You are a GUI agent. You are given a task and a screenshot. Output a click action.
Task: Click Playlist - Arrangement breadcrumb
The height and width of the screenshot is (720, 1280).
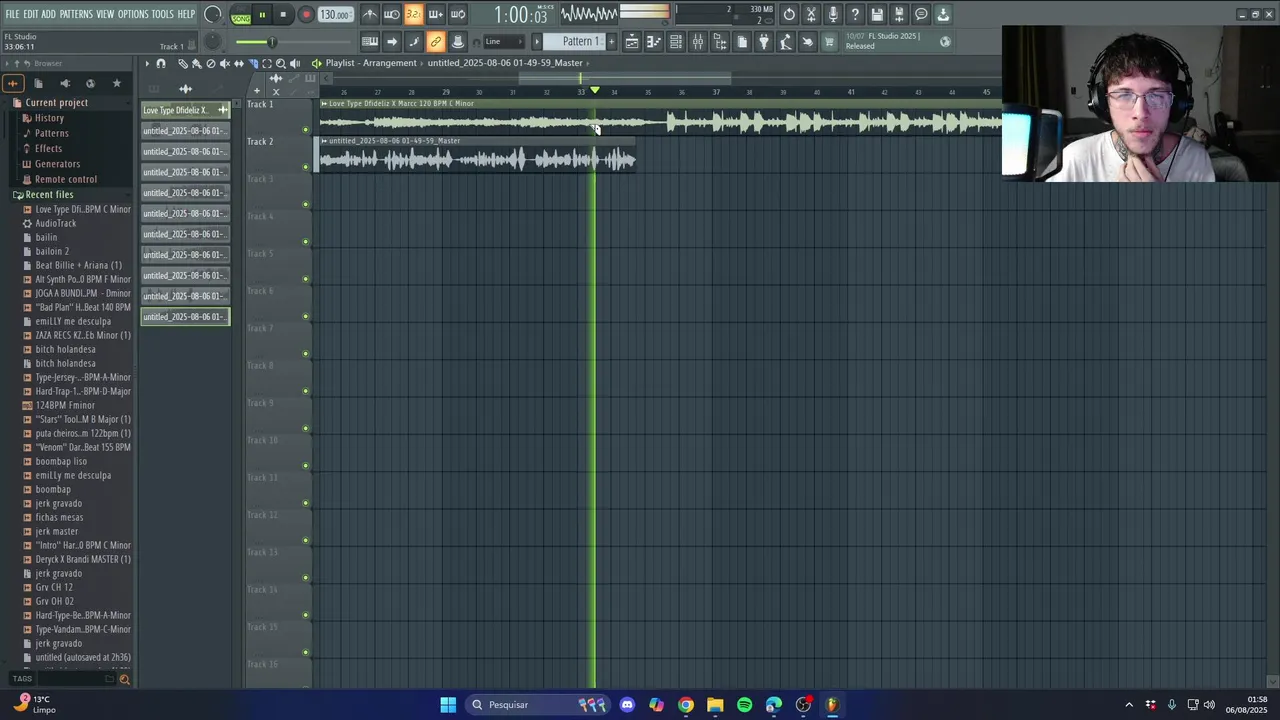click(x=371, y=63)
